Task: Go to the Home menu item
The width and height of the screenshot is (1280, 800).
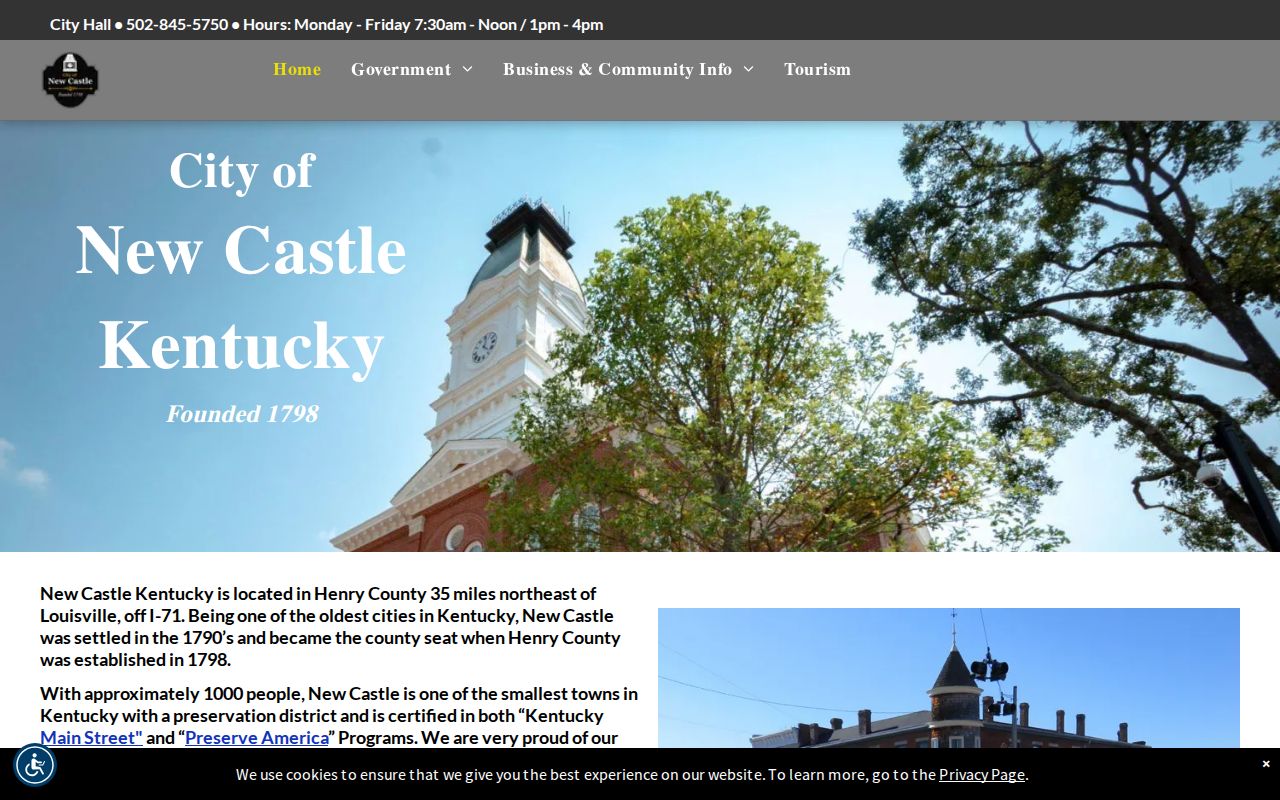Action: (x=297, y=69)
